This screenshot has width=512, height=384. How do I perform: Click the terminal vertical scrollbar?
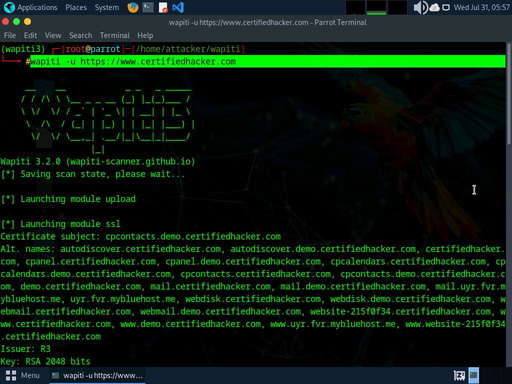(x=509, y=205)
